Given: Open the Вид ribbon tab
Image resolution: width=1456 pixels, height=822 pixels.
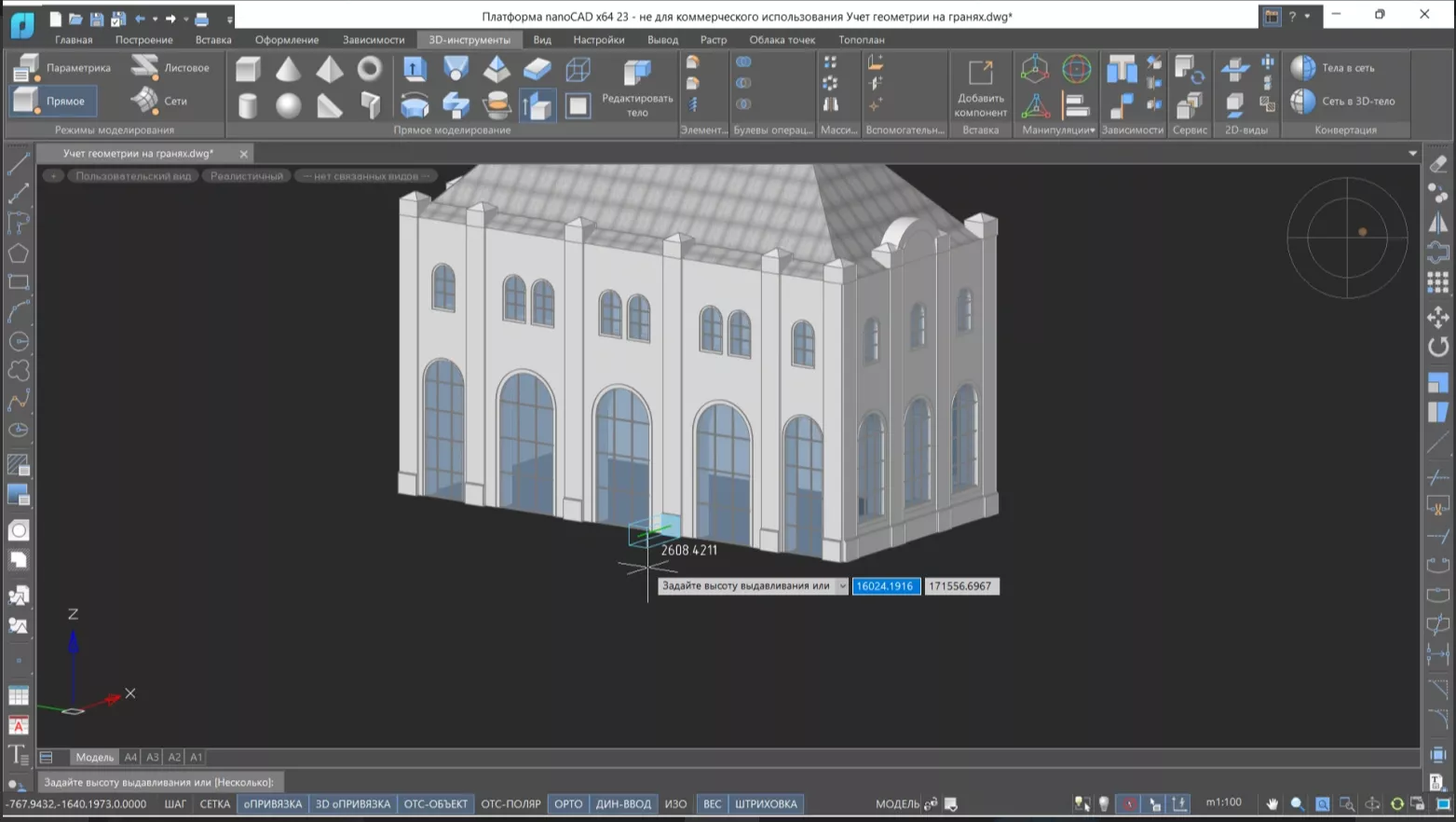Looking at the screenshot, I should pyautogui.click(x=542, y=40).
